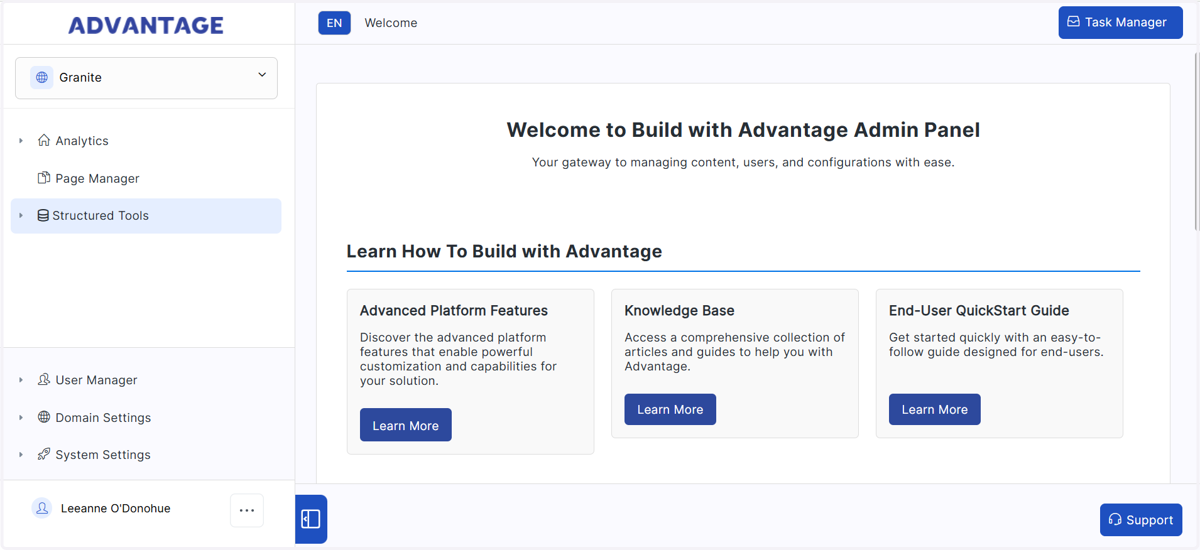Click the Knowledge Base card title
This screenshot has height=550, width=1200.
[679, 311]
